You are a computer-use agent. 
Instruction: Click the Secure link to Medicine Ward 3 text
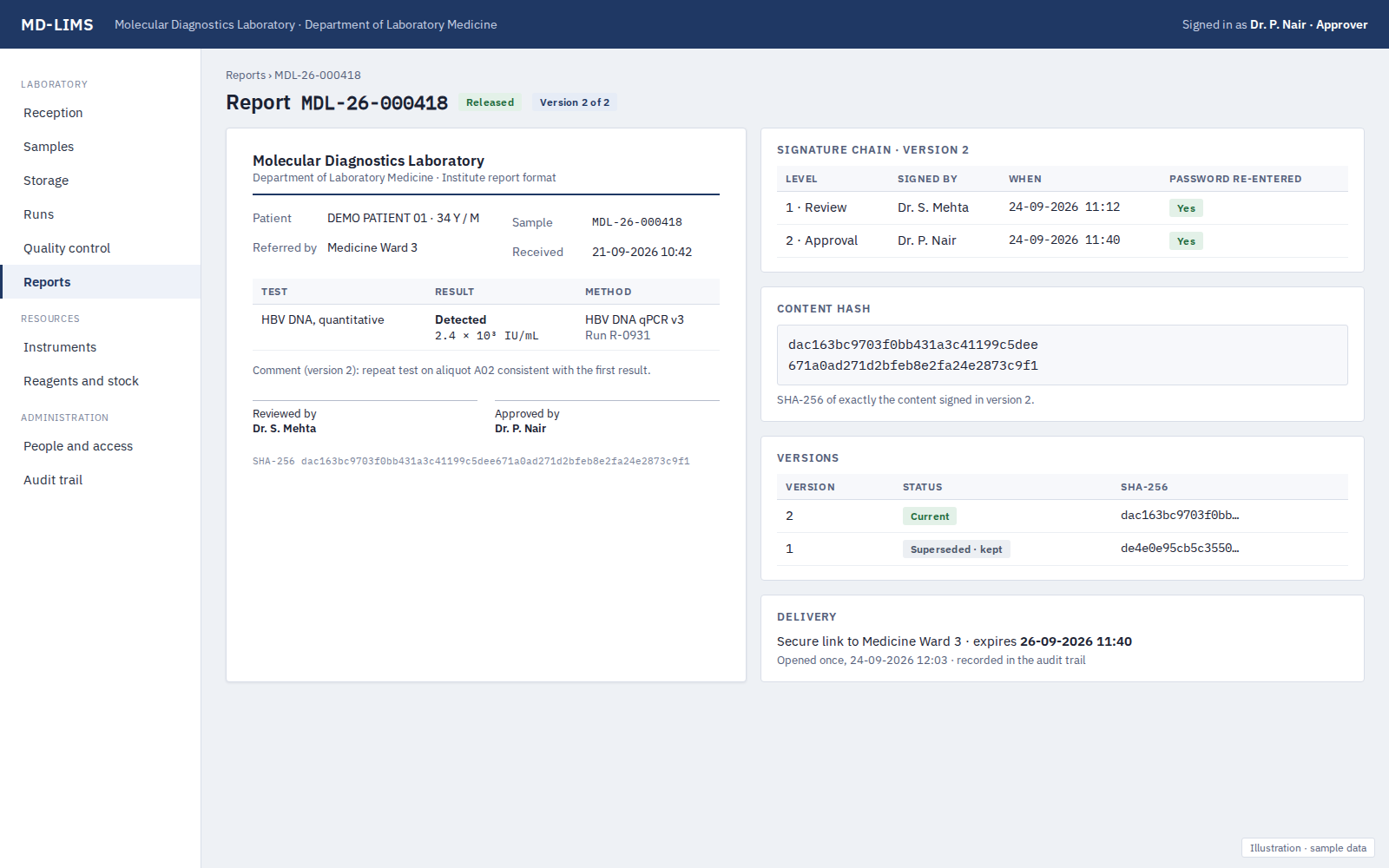tap(869, 641)
